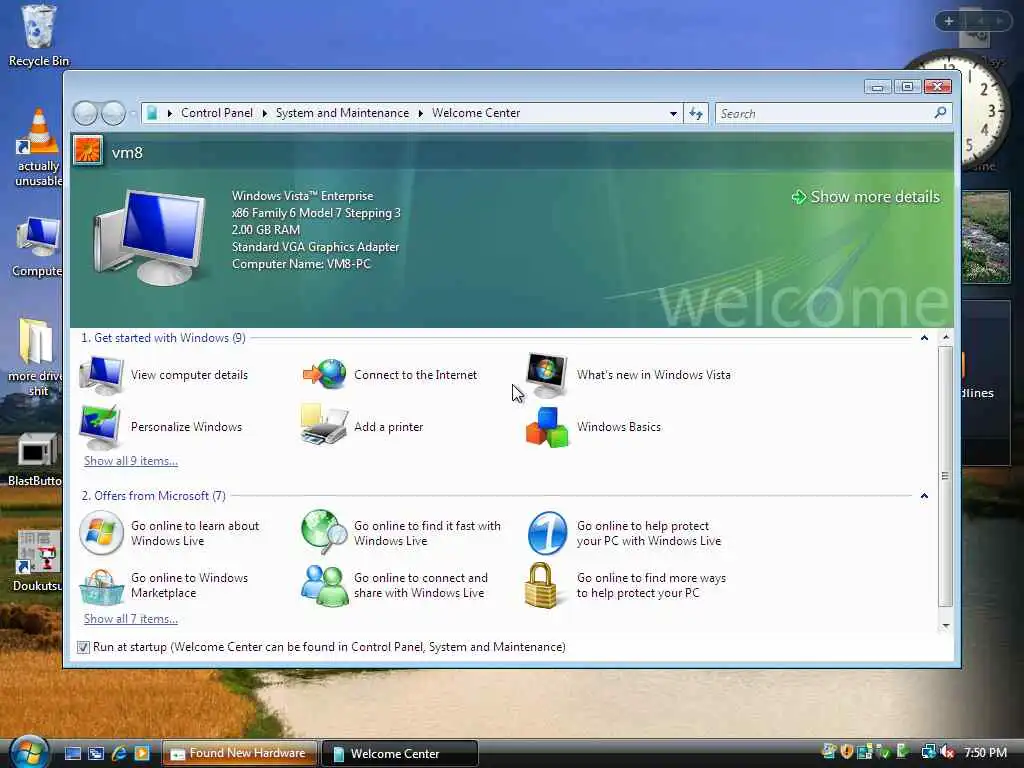This screenshot has width=1024, height=768.
Task: Click the vertical scrollbar thumb
Action: (x=945, y=477)
